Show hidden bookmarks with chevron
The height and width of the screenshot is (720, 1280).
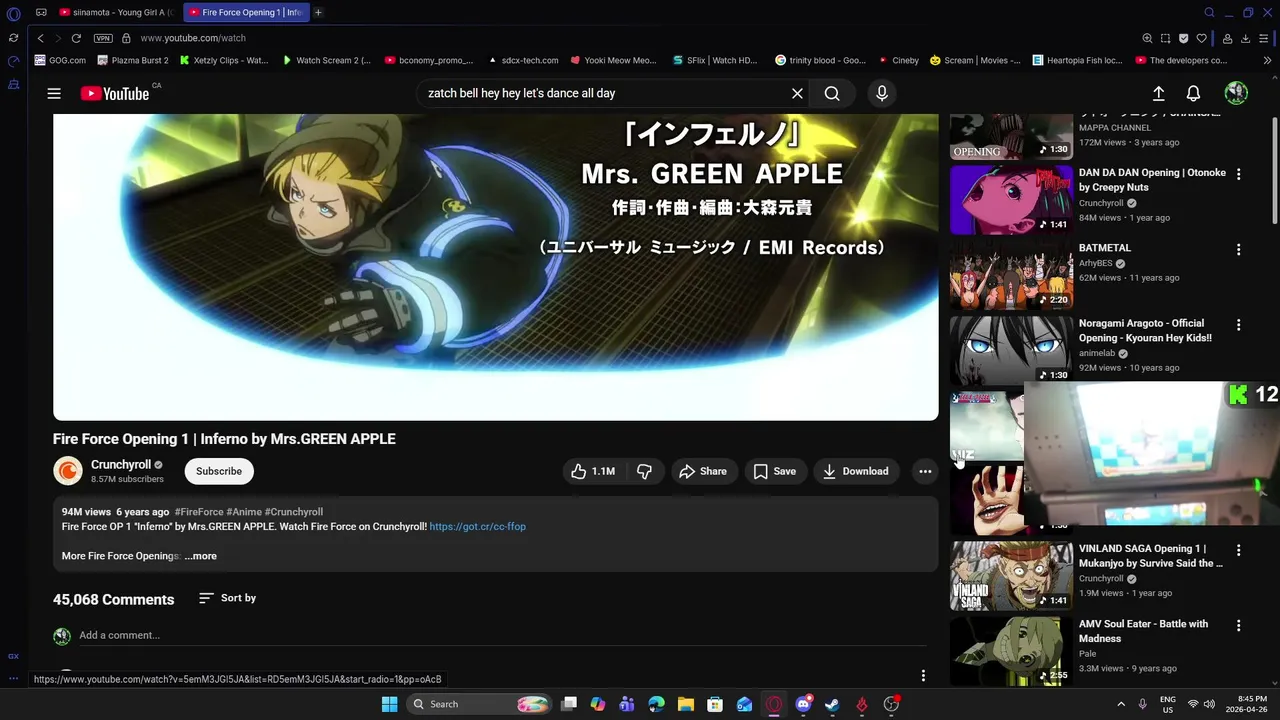click(1268, 60)
